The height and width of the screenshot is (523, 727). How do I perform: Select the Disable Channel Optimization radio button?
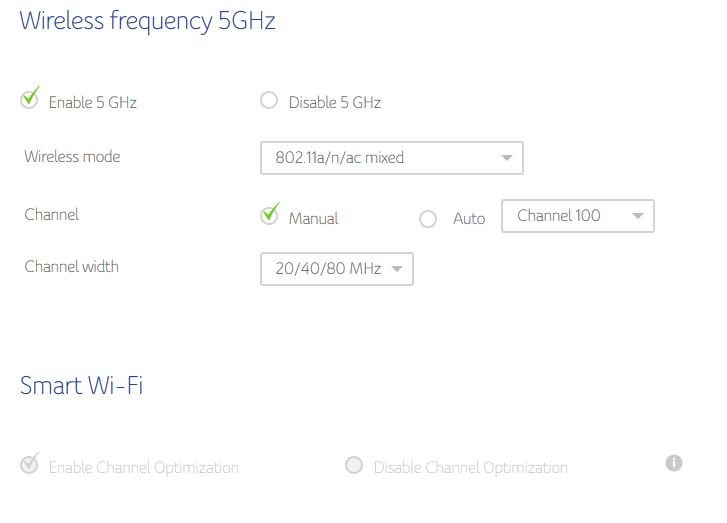coord(353,465)
